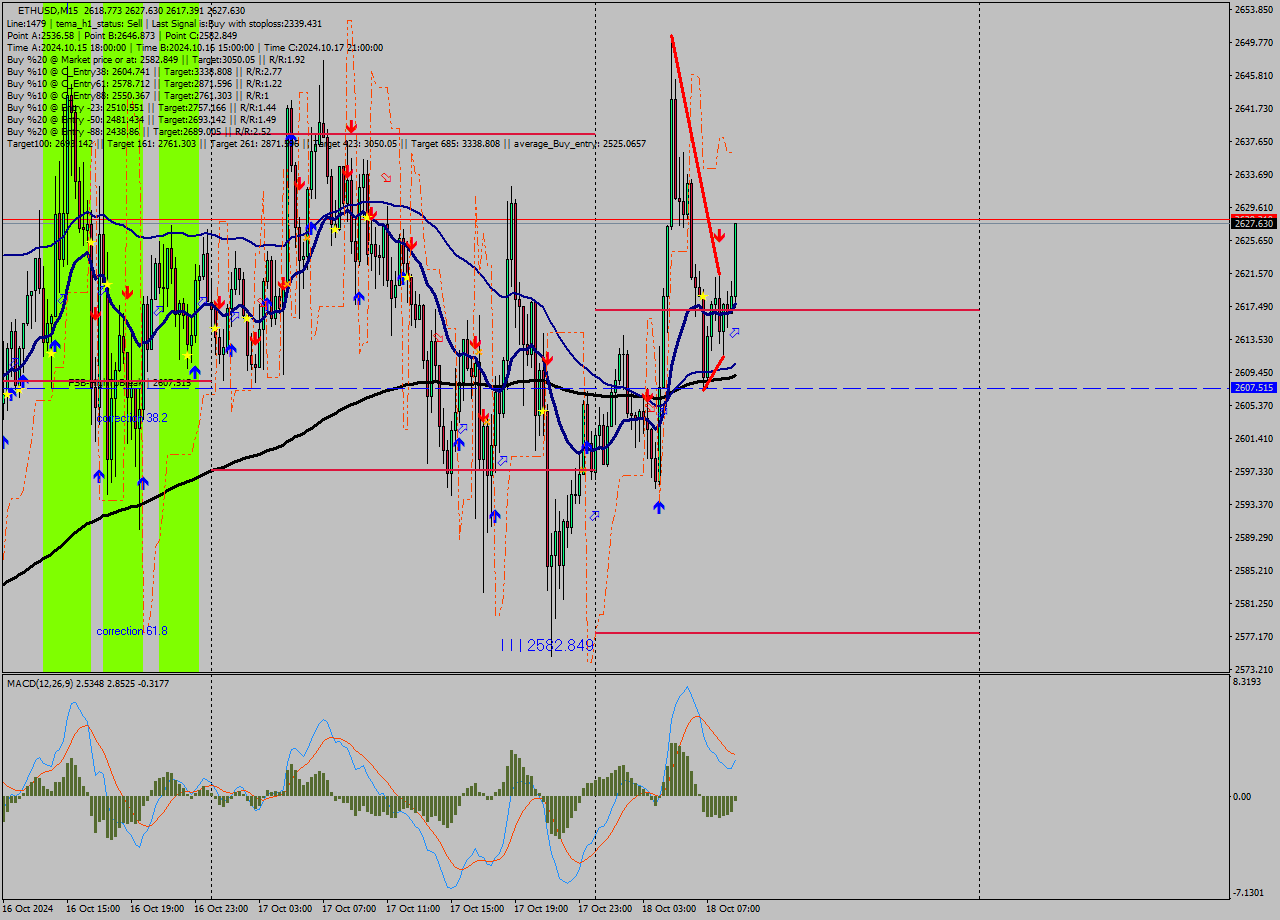Click the MACD scale value -7.1301
Viewport: 1280px width, 920px height.
(x=1249, y=892)
